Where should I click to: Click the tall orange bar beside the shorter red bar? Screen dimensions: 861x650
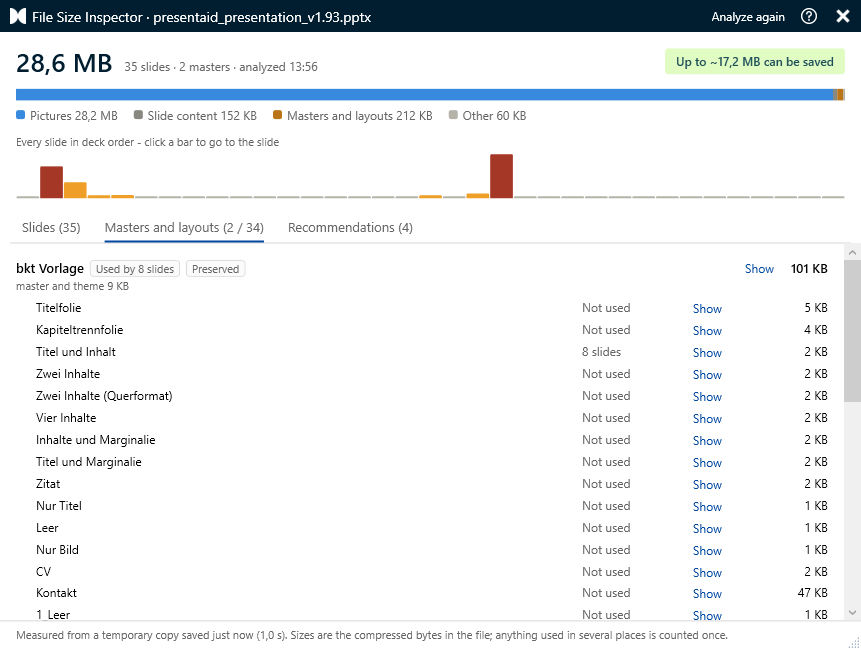[75, 190]
